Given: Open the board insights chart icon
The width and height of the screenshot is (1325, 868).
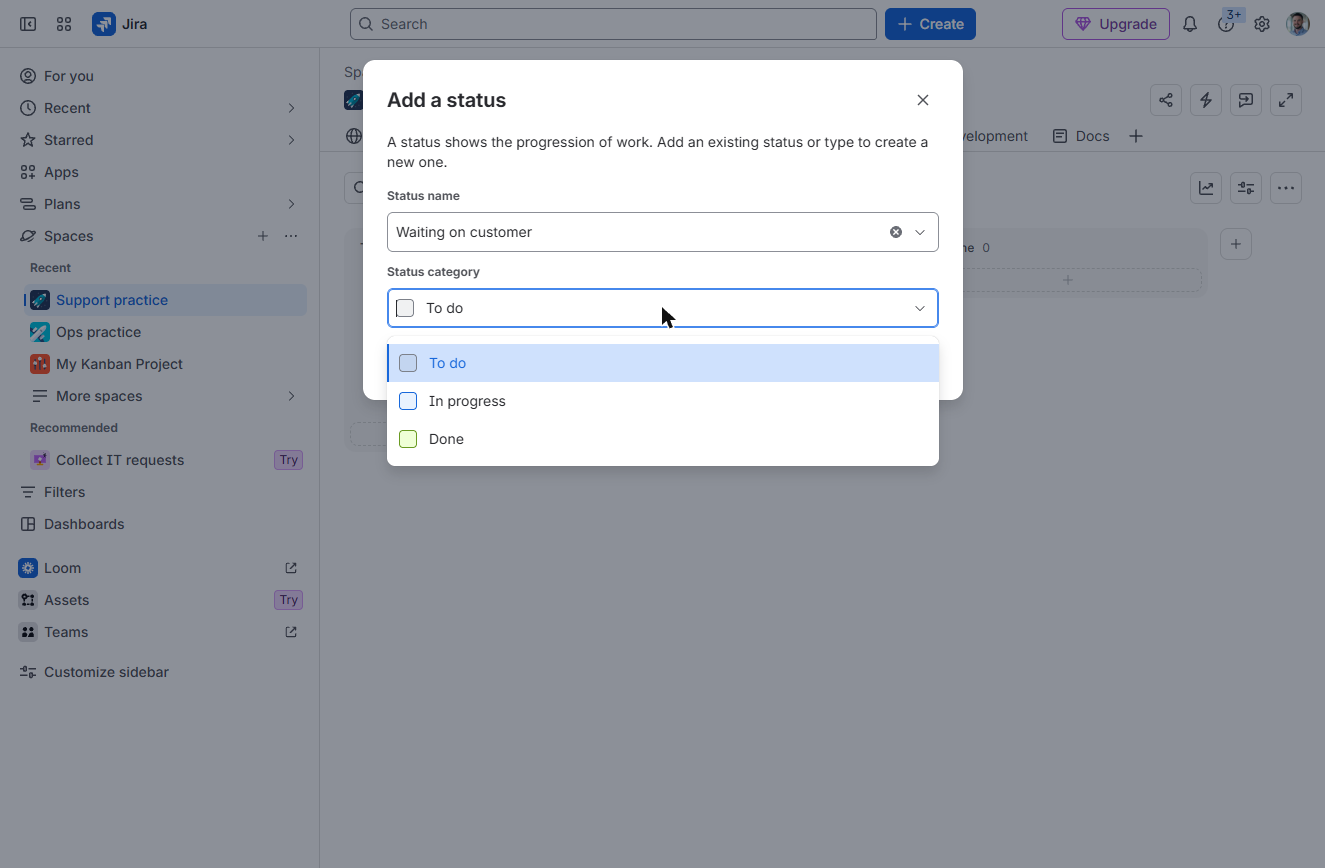Looking at the screenshot, I should pos(1206,188).
